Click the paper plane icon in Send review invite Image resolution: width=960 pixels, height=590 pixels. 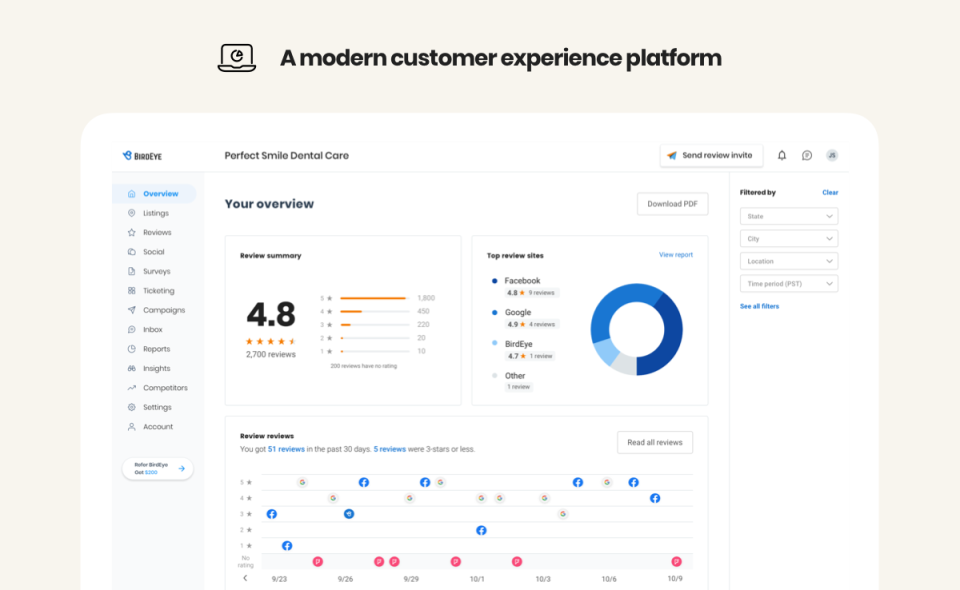(672, 155)
